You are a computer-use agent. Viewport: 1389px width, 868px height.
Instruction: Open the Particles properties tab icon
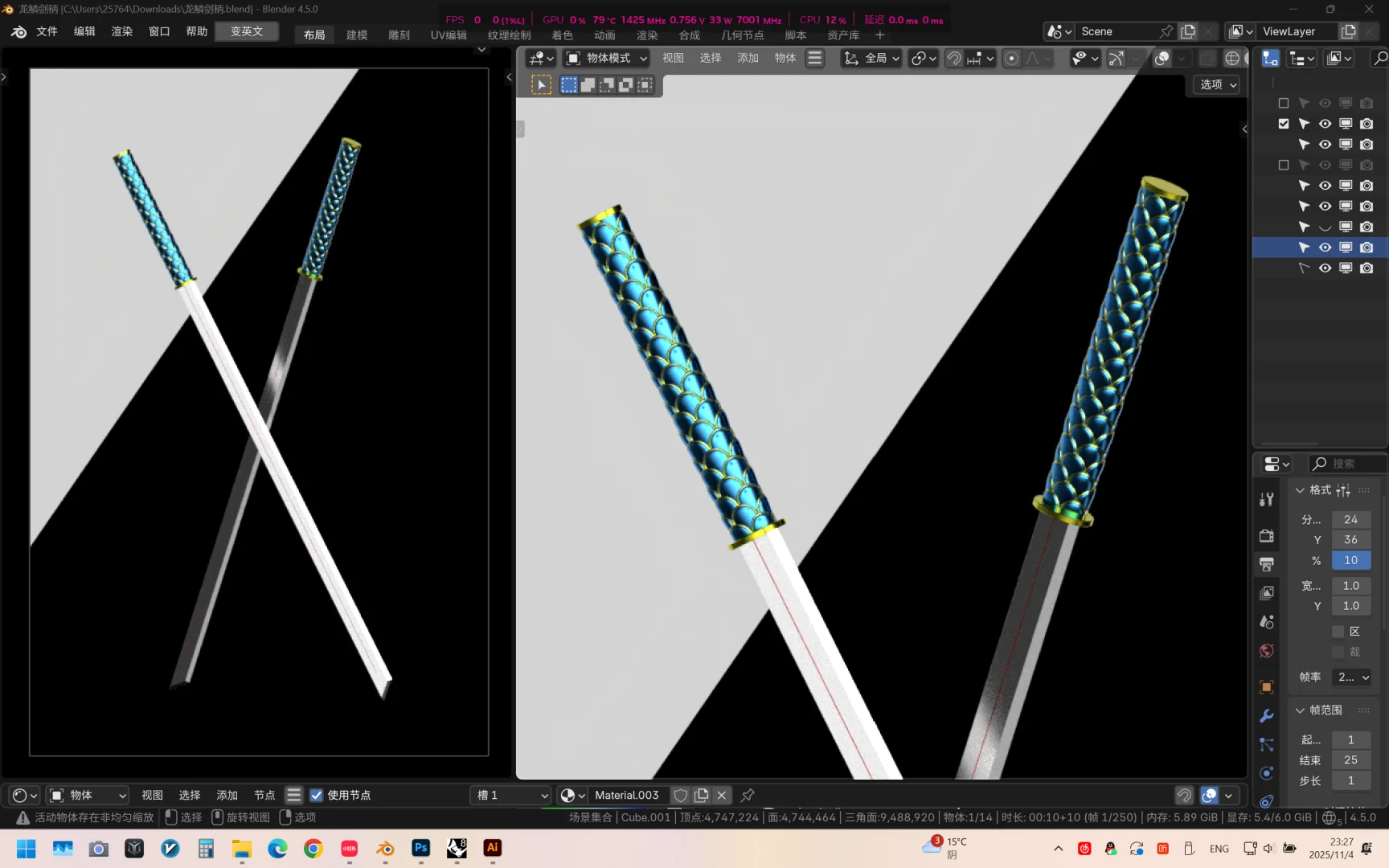(1267, 744)
